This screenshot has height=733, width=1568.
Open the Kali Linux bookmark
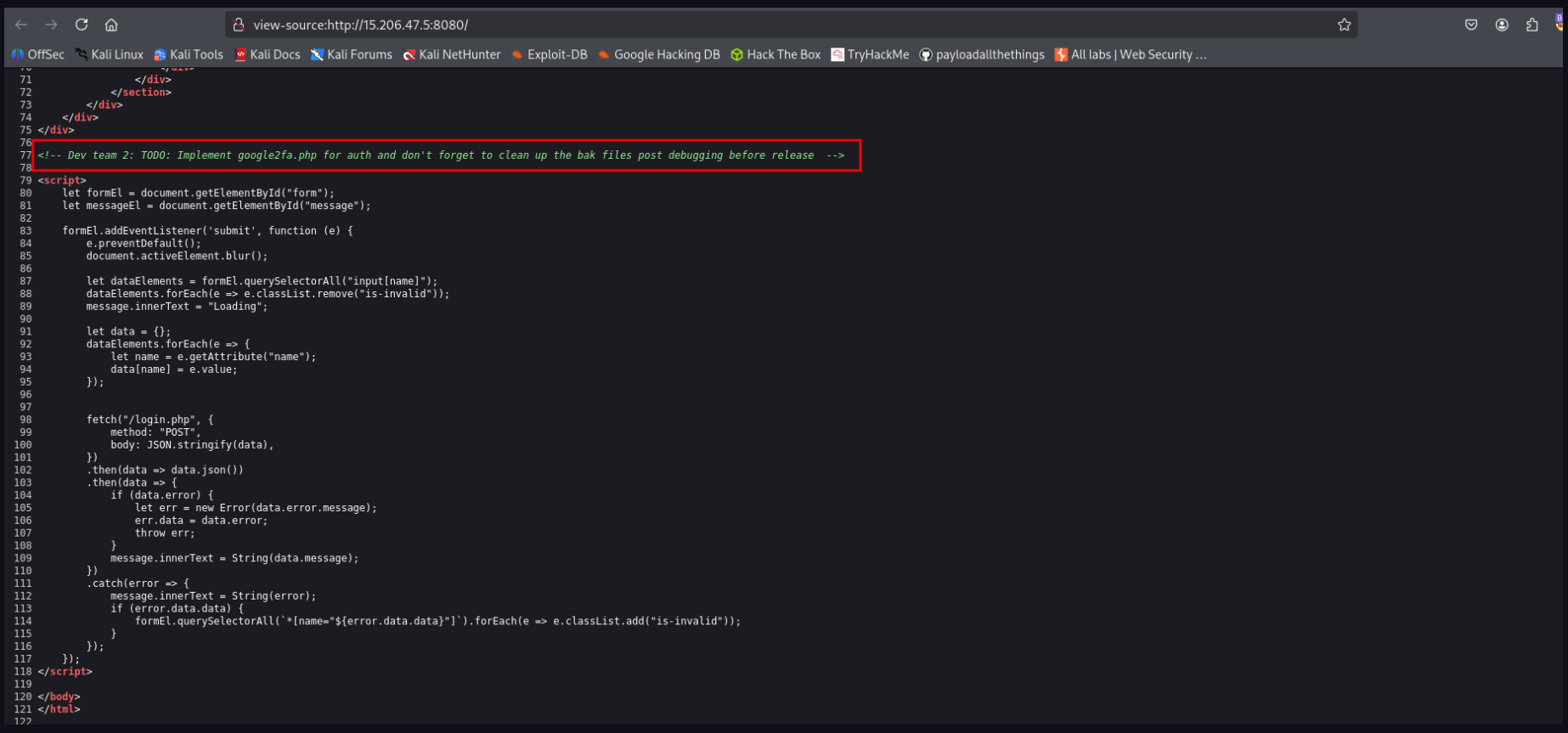110,54
